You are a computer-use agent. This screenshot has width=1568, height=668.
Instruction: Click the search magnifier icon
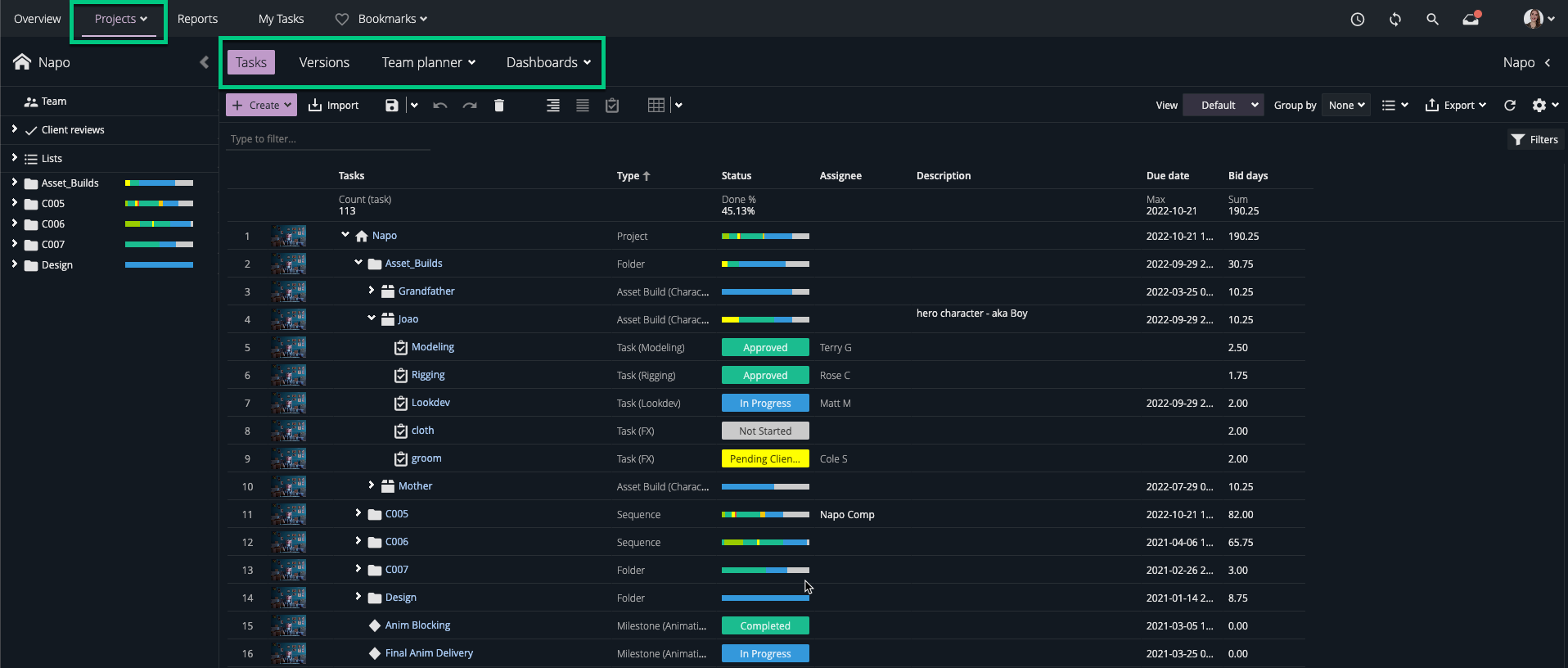(x=1432, y=19)
